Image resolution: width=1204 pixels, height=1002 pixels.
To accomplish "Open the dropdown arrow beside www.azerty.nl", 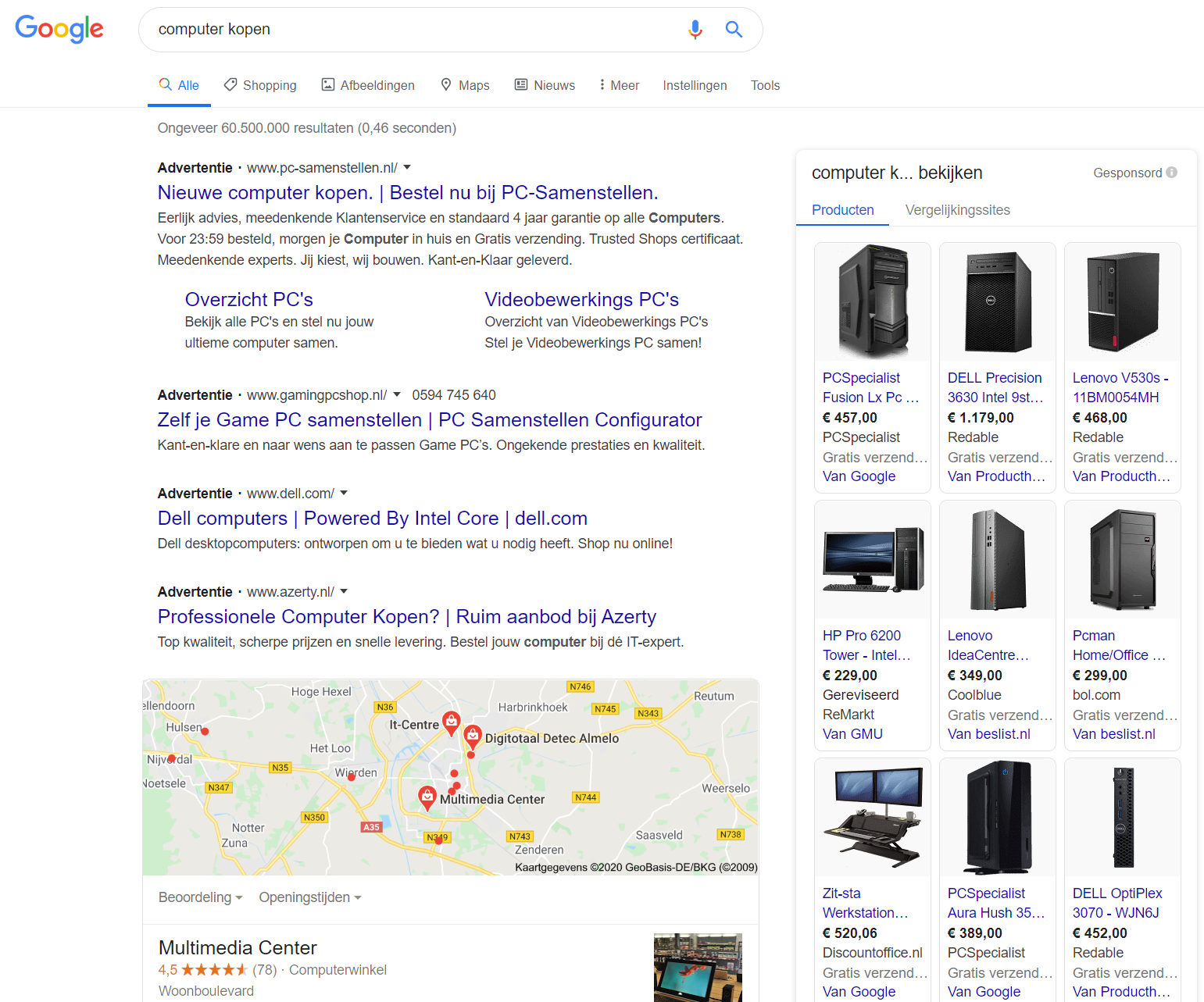I will pyautogui.click(x=344, y=592).
